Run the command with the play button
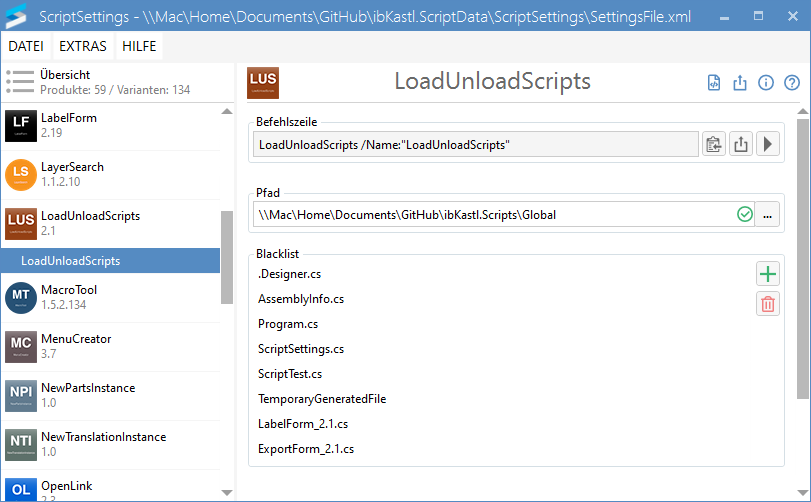This screenshot has width=811, height=502. [767, 145]
